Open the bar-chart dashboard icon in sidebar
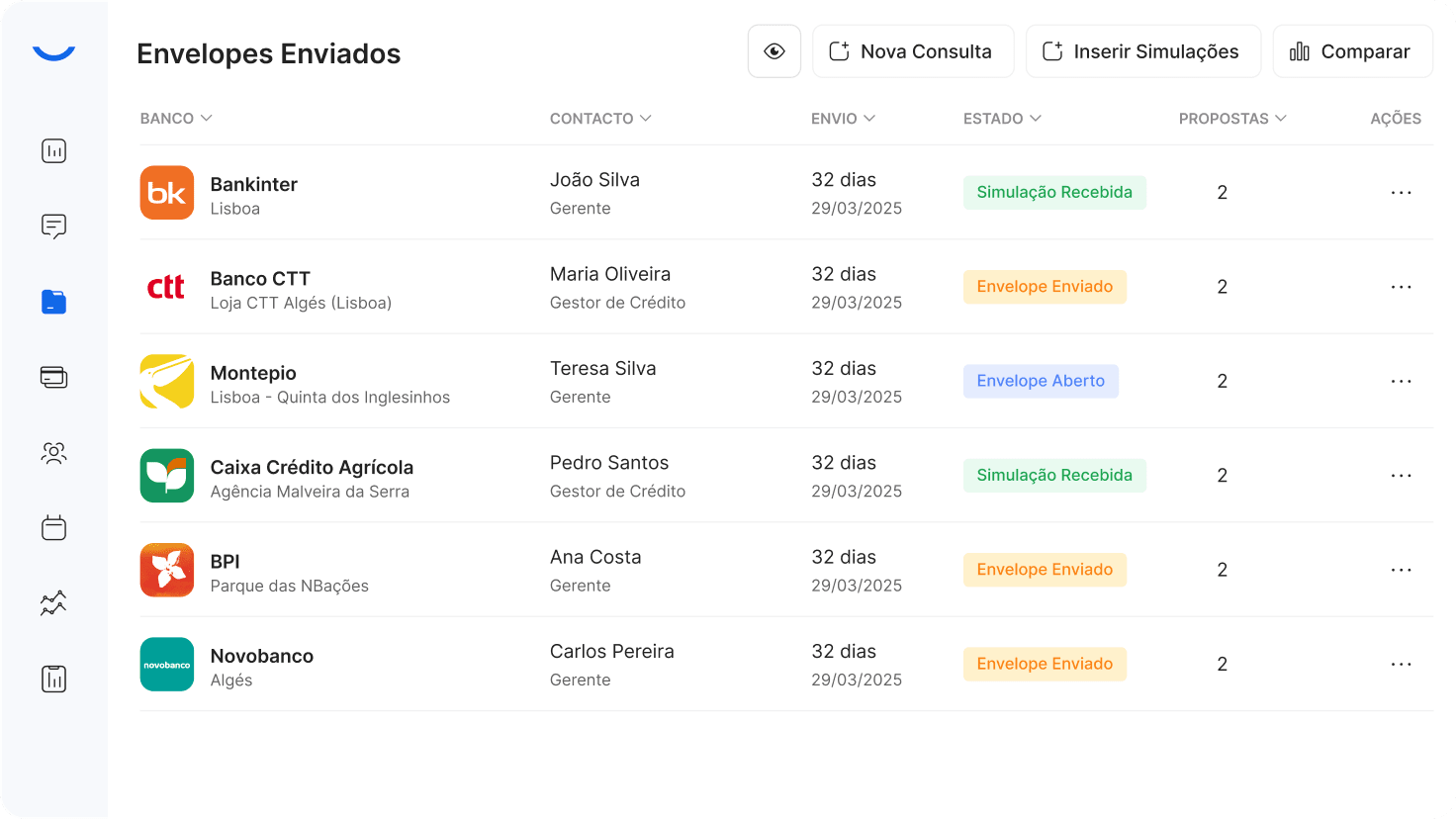This screenshot has width=1456, height=819. coord(53,151)
